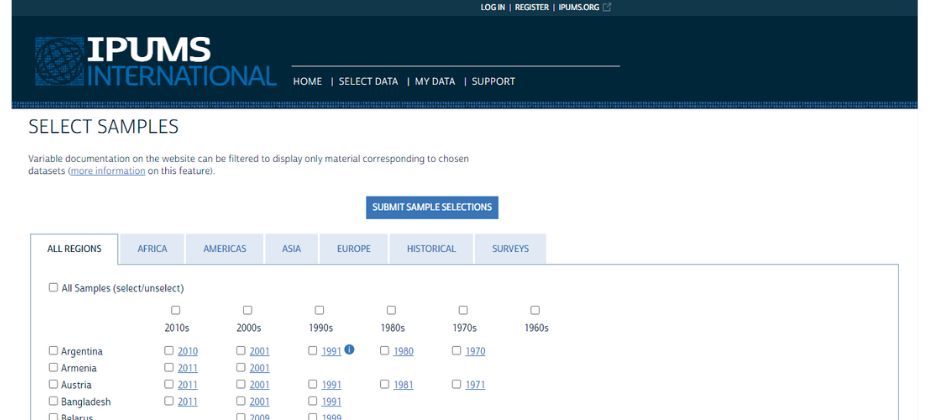Click the info icon next to Argentina 1991

(x=349, y=349)
